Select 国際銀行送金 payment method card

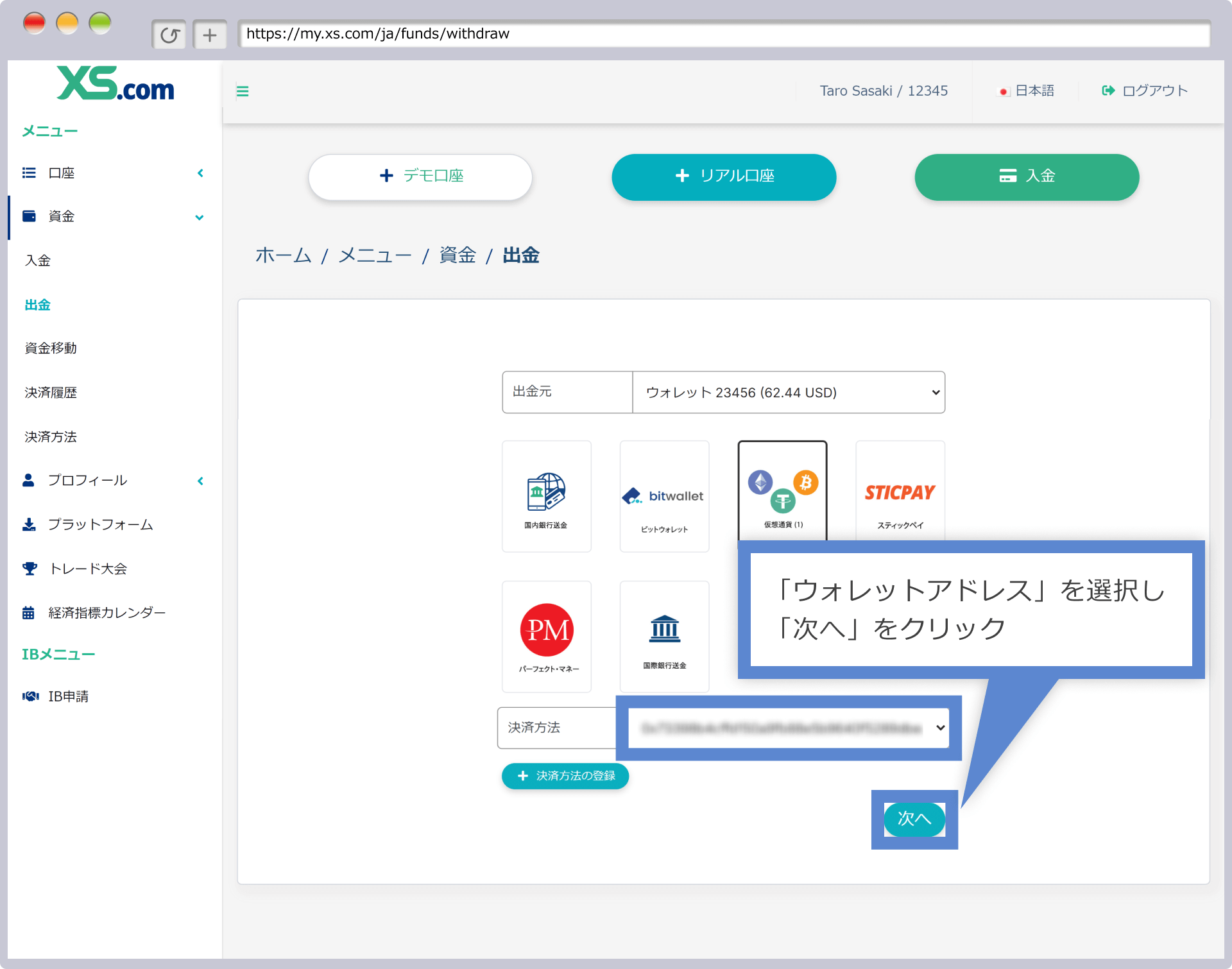665,637
